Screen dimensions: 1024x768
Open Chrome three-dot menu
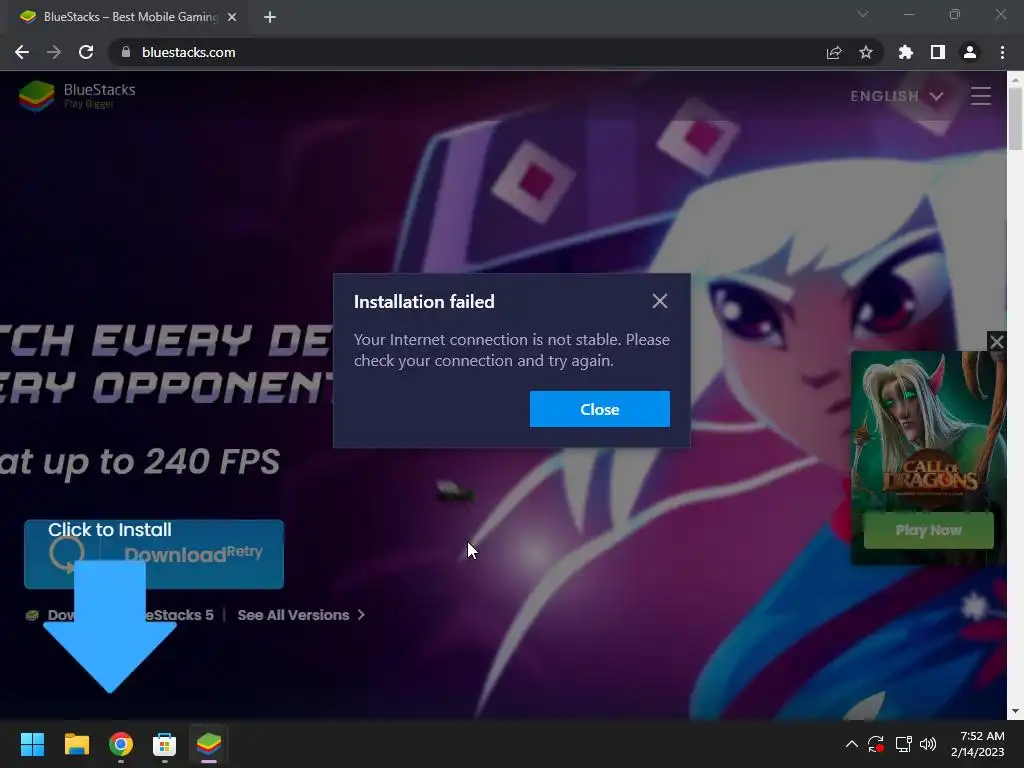(x=1002, y=52)
